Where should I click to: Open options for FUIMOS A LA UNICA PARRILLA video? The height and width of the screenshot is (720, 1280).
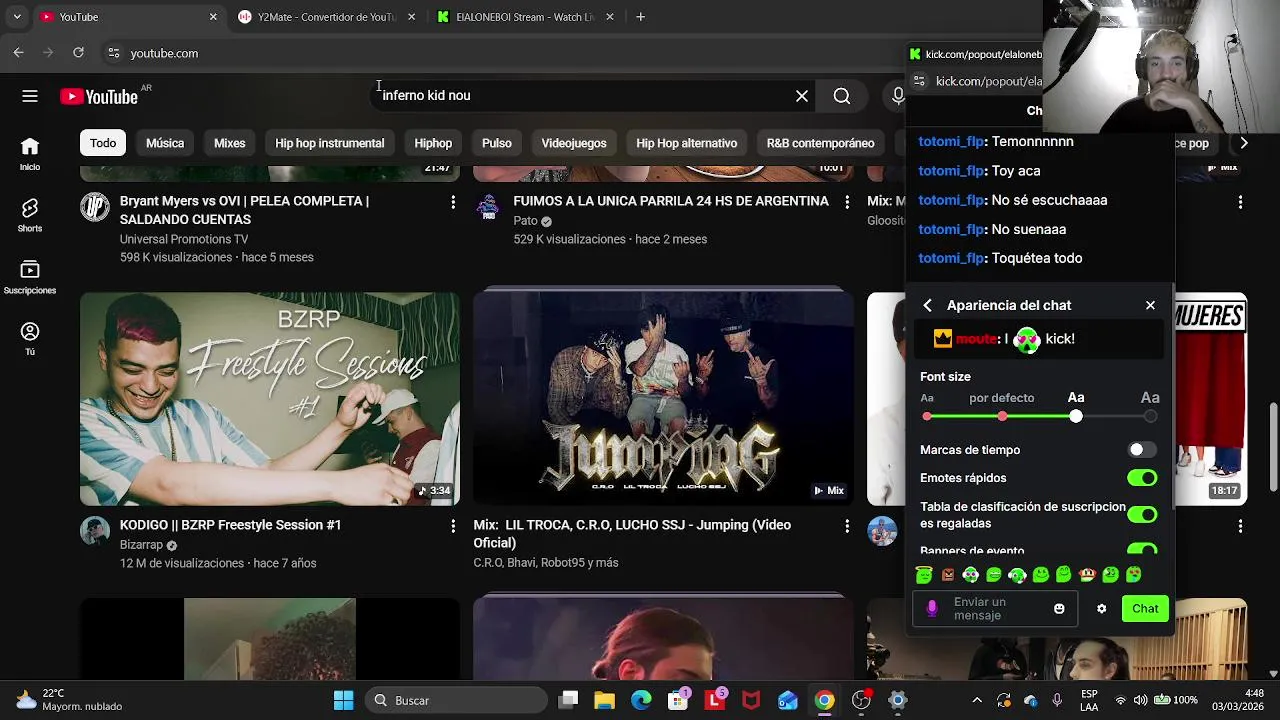point(847,202)
